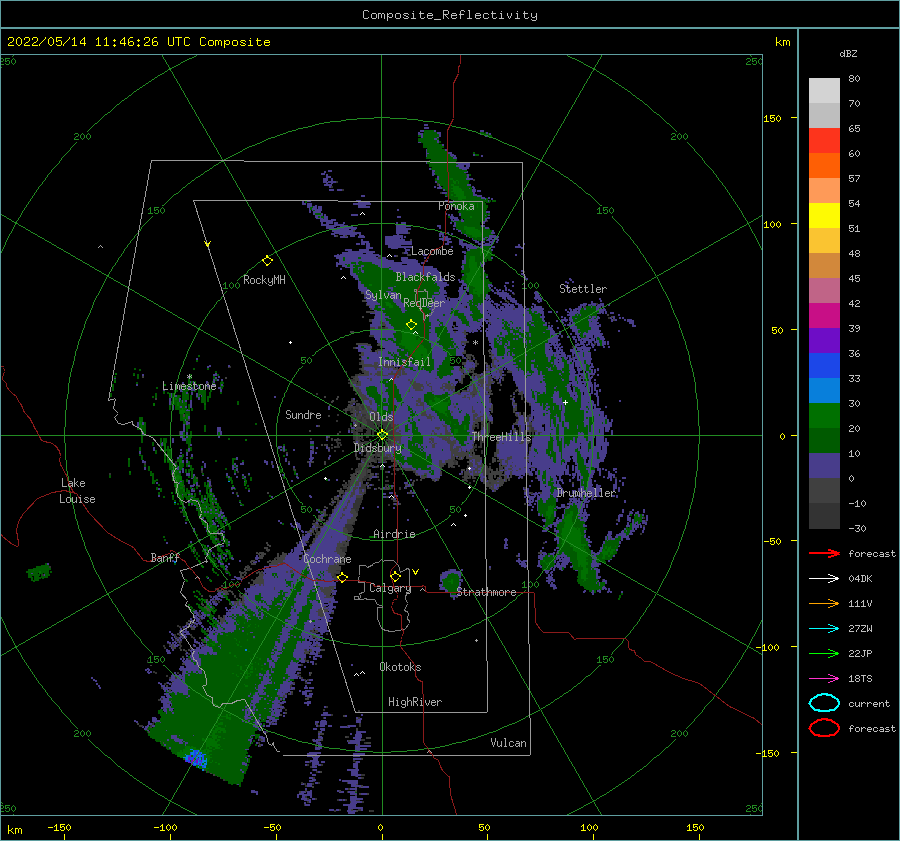Image resolution: width=900 pixels, height=841 pixels.
Task: Click the small green echo blob near Strathmore
Action: tap(451, 581)
